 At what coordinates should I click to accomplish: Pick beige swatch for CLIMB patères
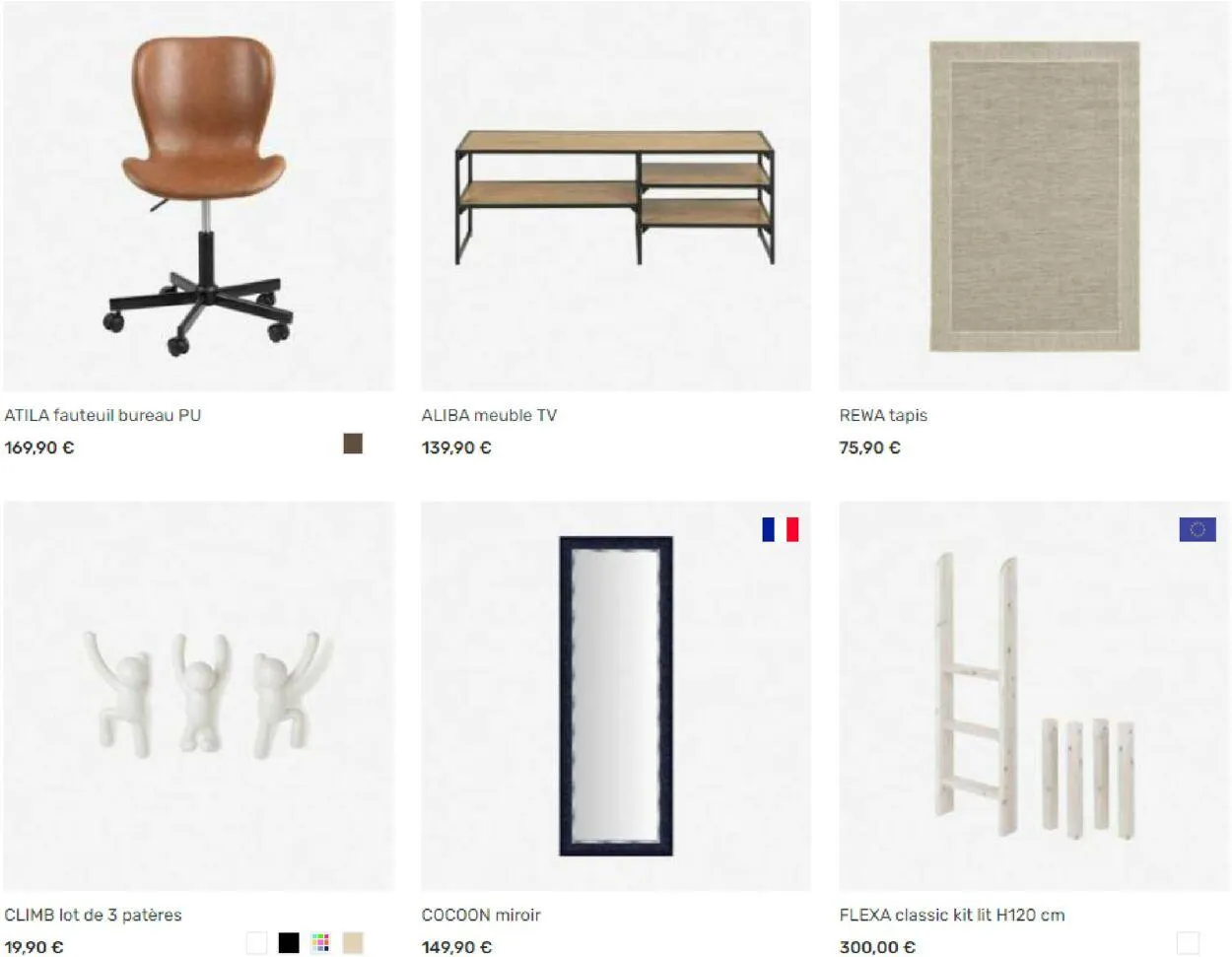[353, 943]
